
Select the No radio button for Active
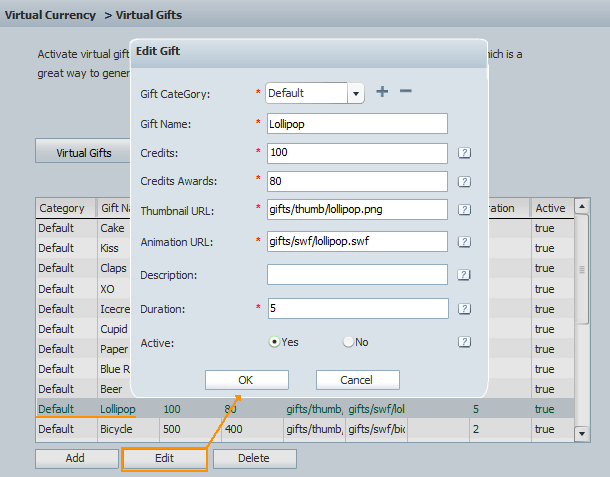pos(348,342)
